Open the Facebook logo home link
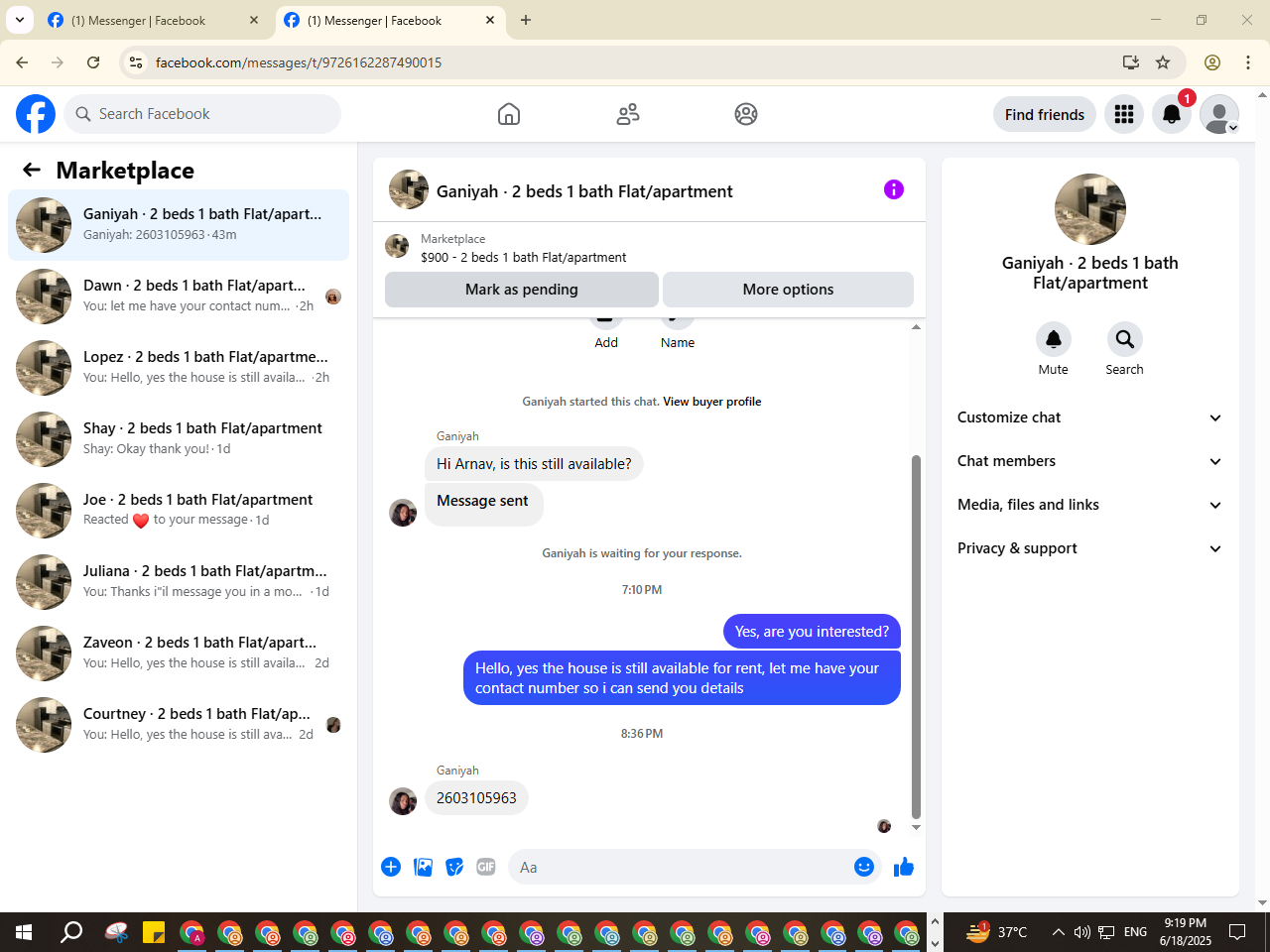The height and width of the screenshot is (952, 1270). (36, 114)
